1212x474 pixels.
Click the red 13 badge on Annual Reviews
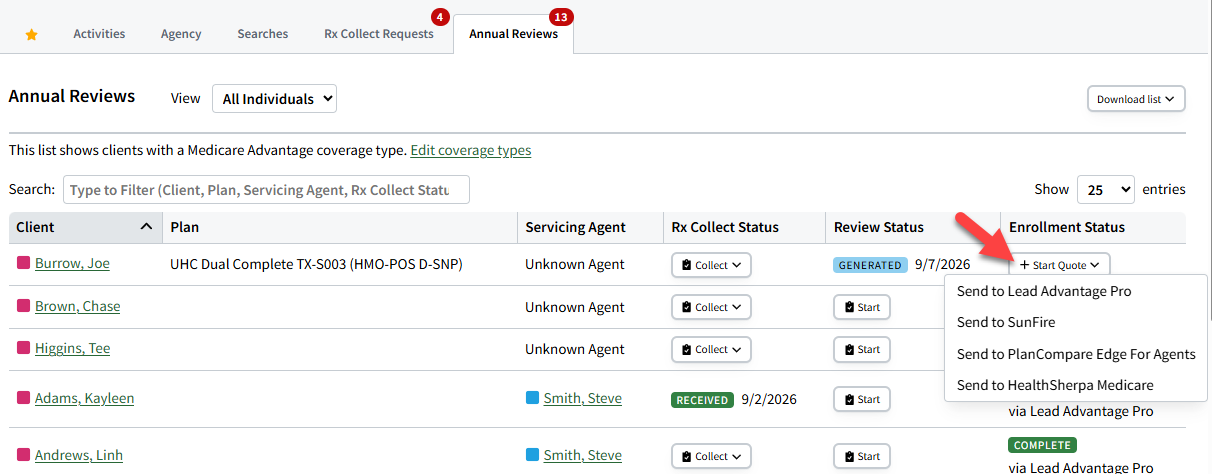(561, 16)
